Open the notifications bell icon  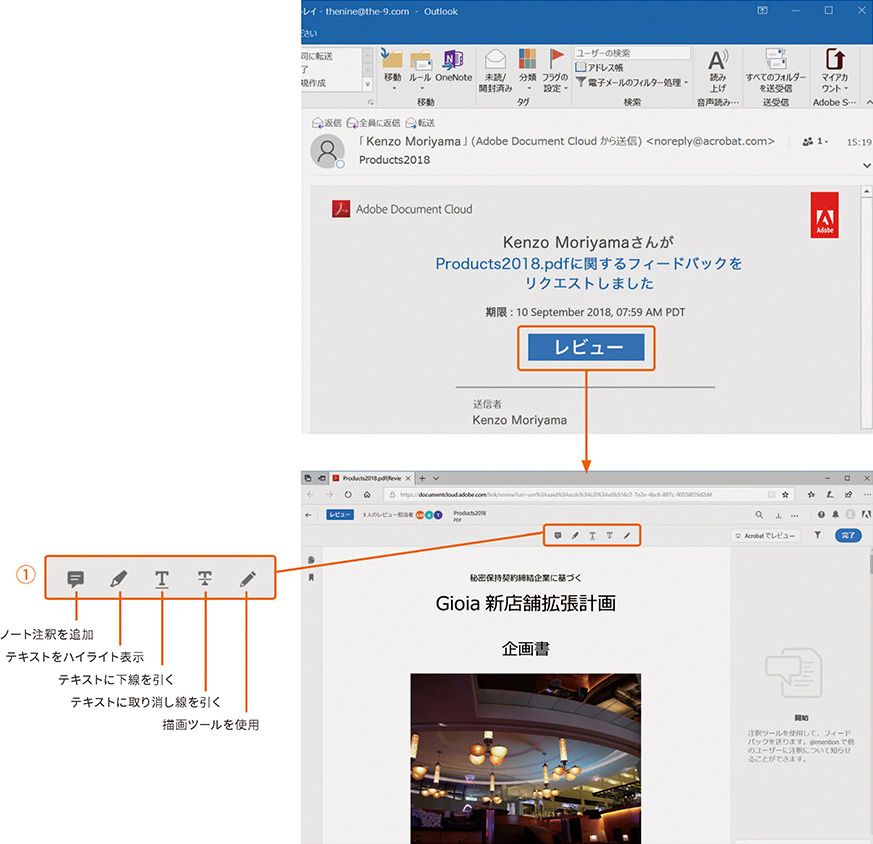click(x=835, y=515)
